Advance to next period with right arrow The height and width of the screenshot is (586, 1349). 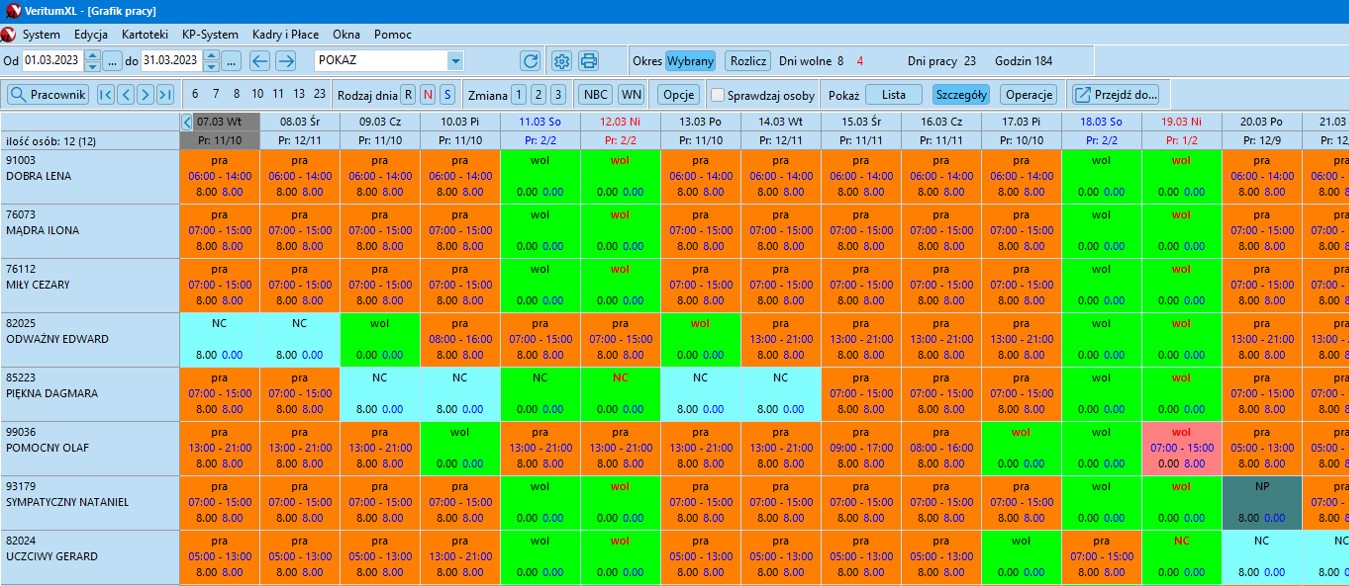pos(286,61)
